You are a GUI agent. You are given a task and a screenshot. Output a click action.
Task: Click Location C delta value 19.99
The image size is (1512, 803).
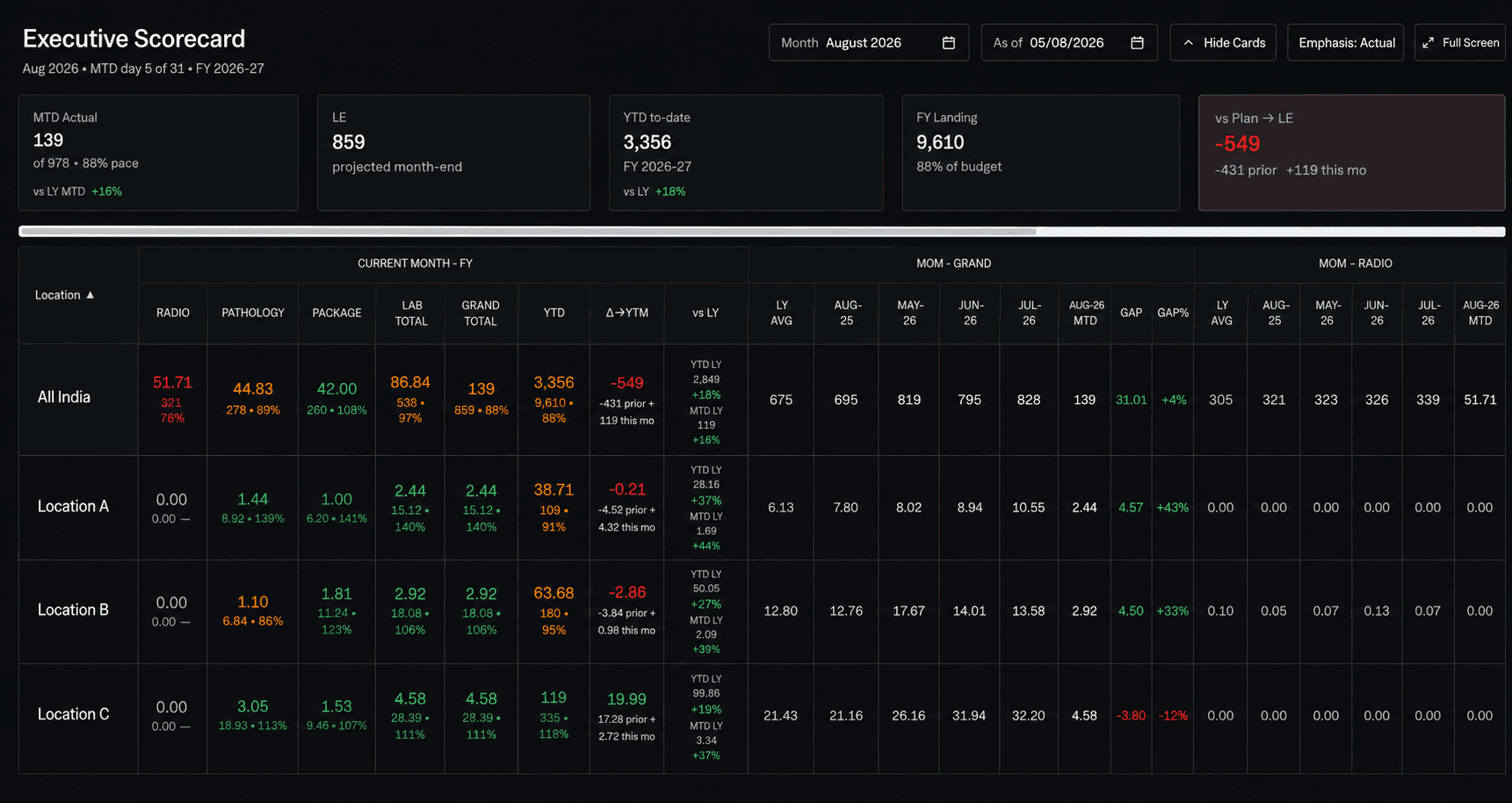tap(626, 699)
